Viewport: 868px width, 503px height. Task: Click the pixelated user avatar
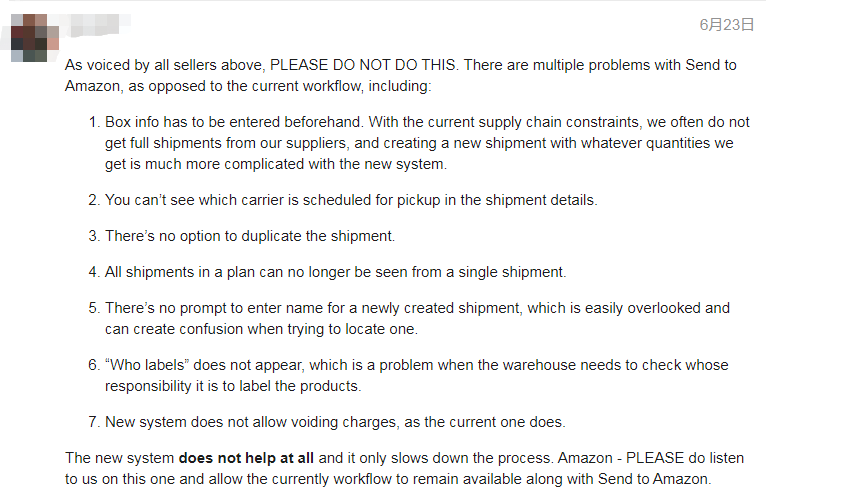(35, 38)
